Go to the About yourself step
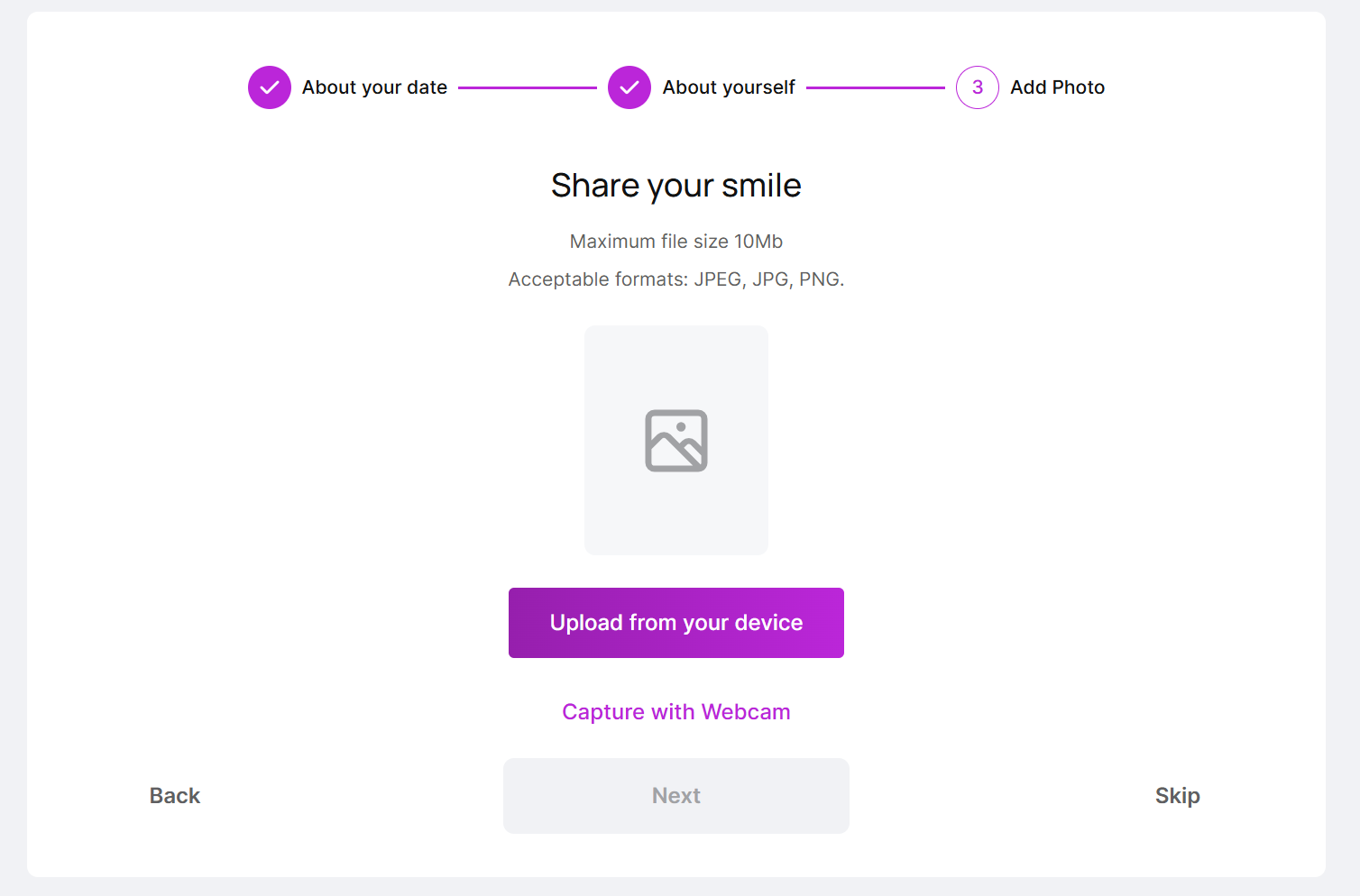Screen dimensions: 1360x896 [728, 87]
